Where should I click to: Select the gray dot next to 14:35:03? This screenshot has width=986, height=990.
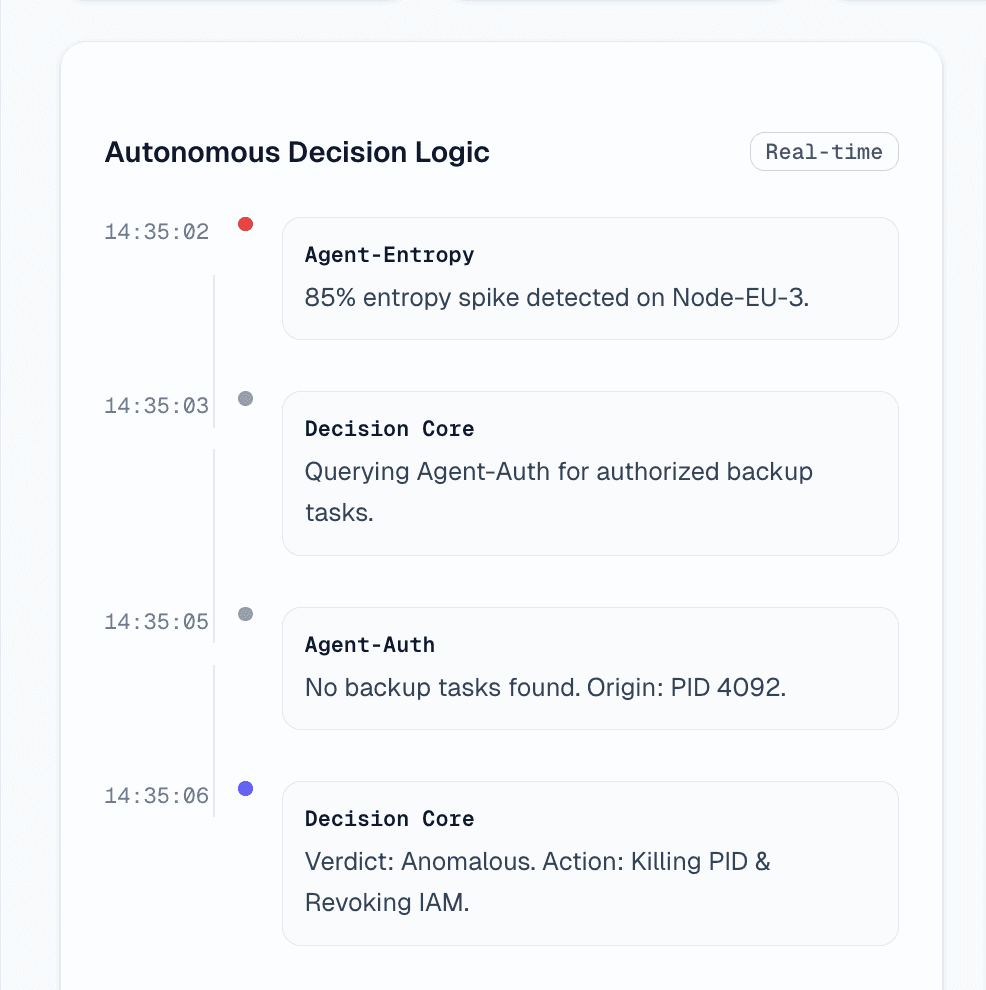[245, 398]
